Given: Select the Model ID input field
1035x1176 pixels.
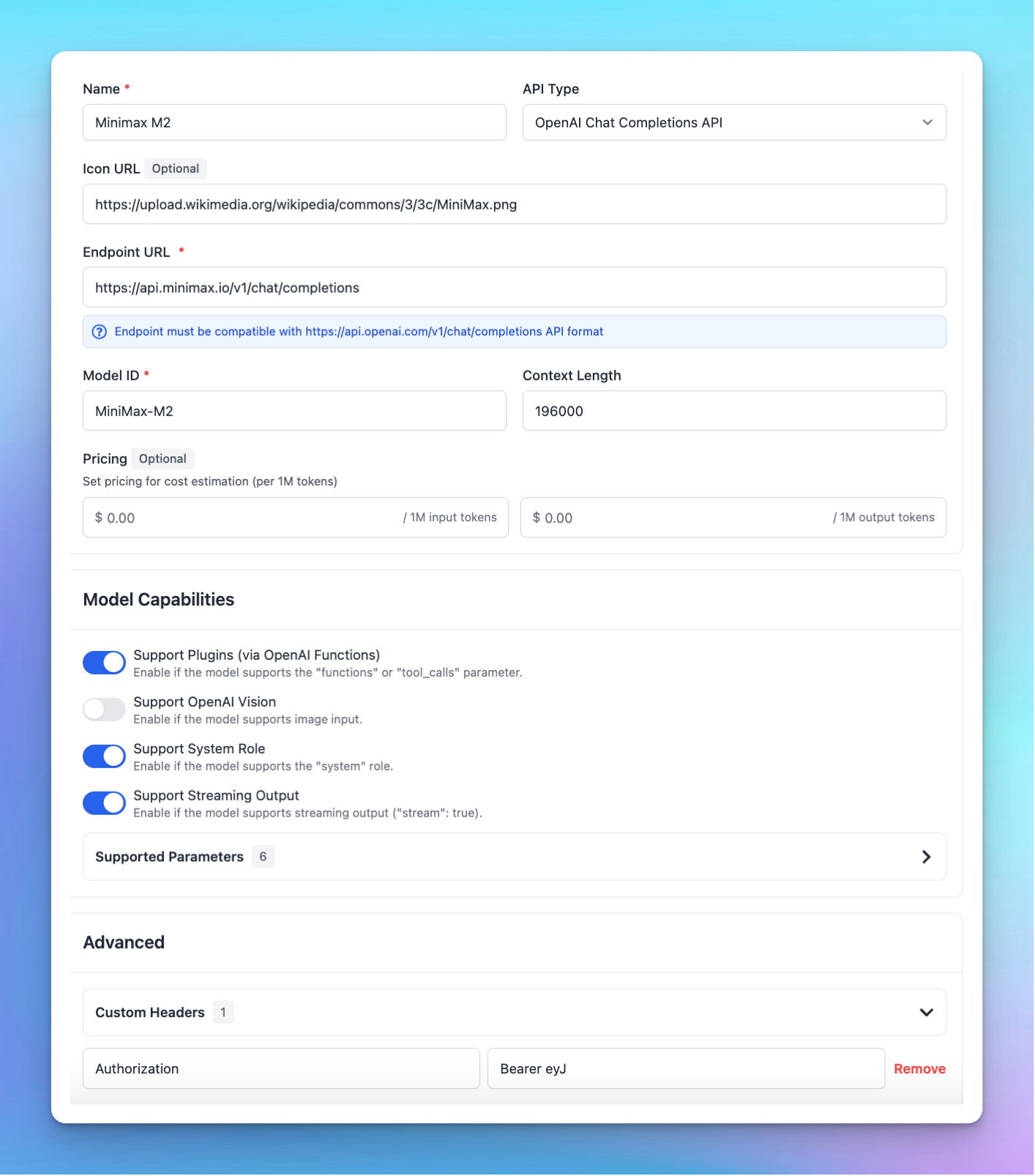Looking at the screenshot, I should [294, 411].
